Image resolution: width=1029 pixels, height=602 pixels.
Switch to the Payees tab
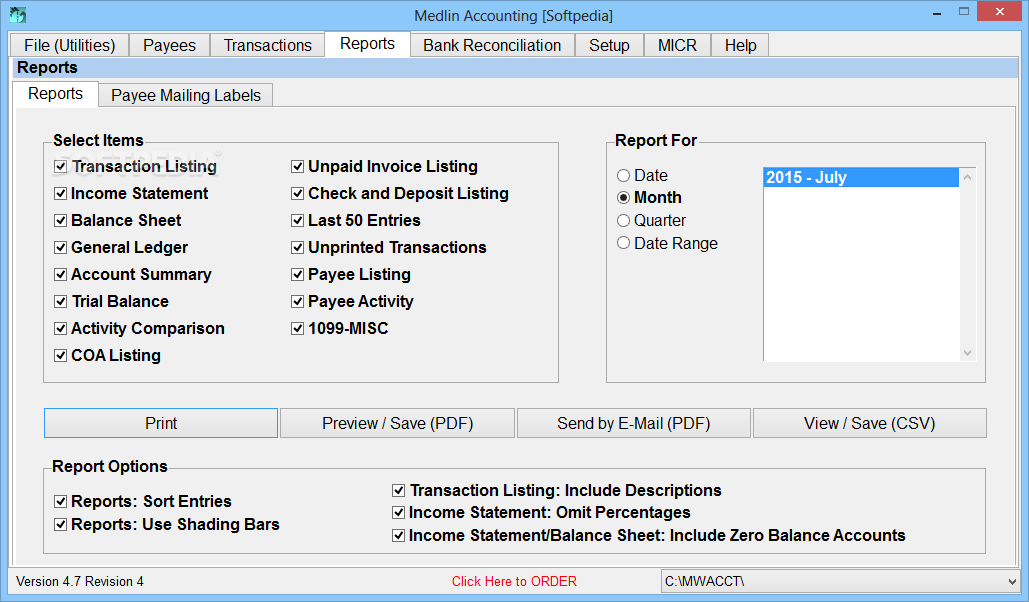click(169, 45)
